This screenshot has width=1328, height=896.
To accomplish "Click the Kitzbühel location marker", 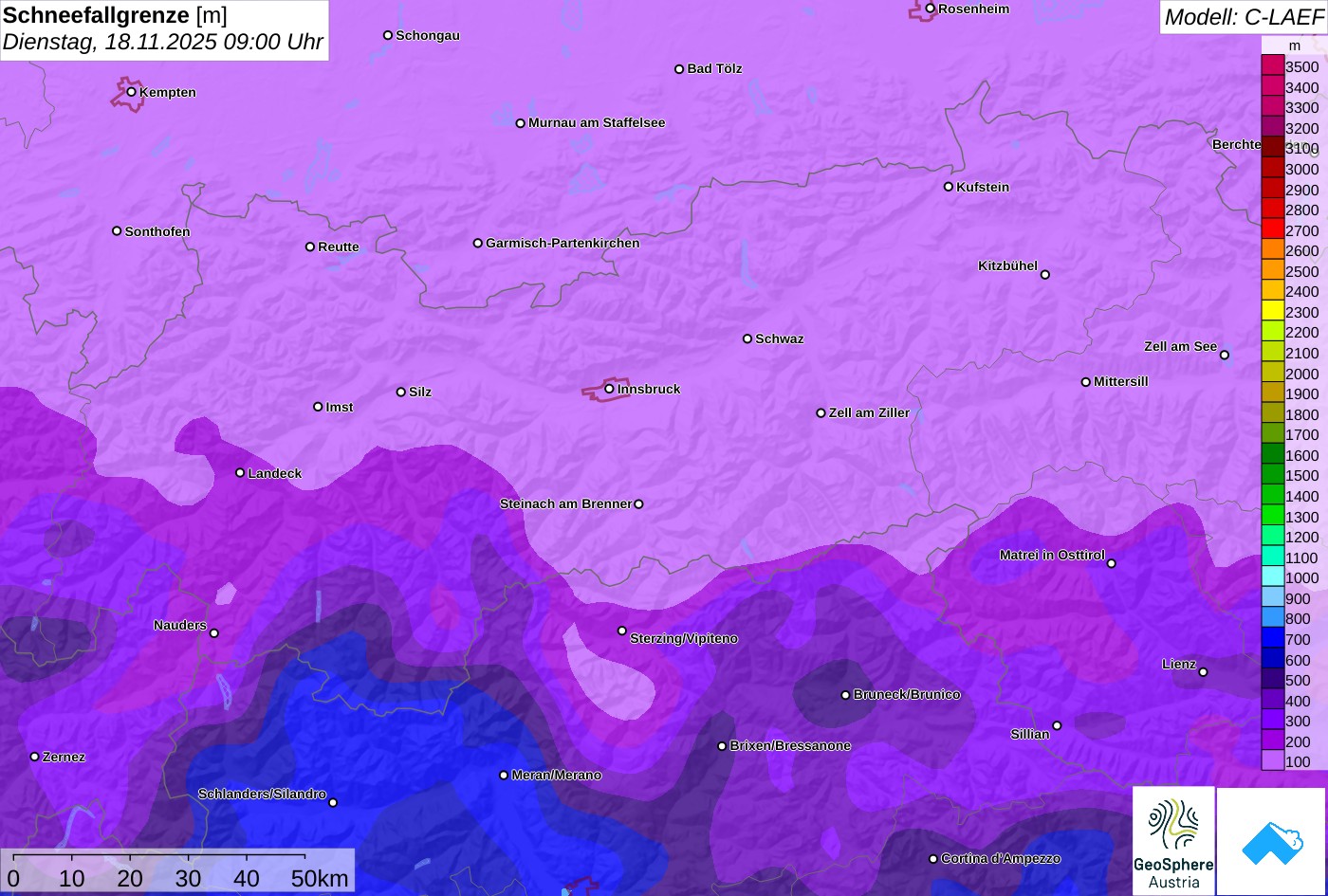I will [x=1045, y=275].
